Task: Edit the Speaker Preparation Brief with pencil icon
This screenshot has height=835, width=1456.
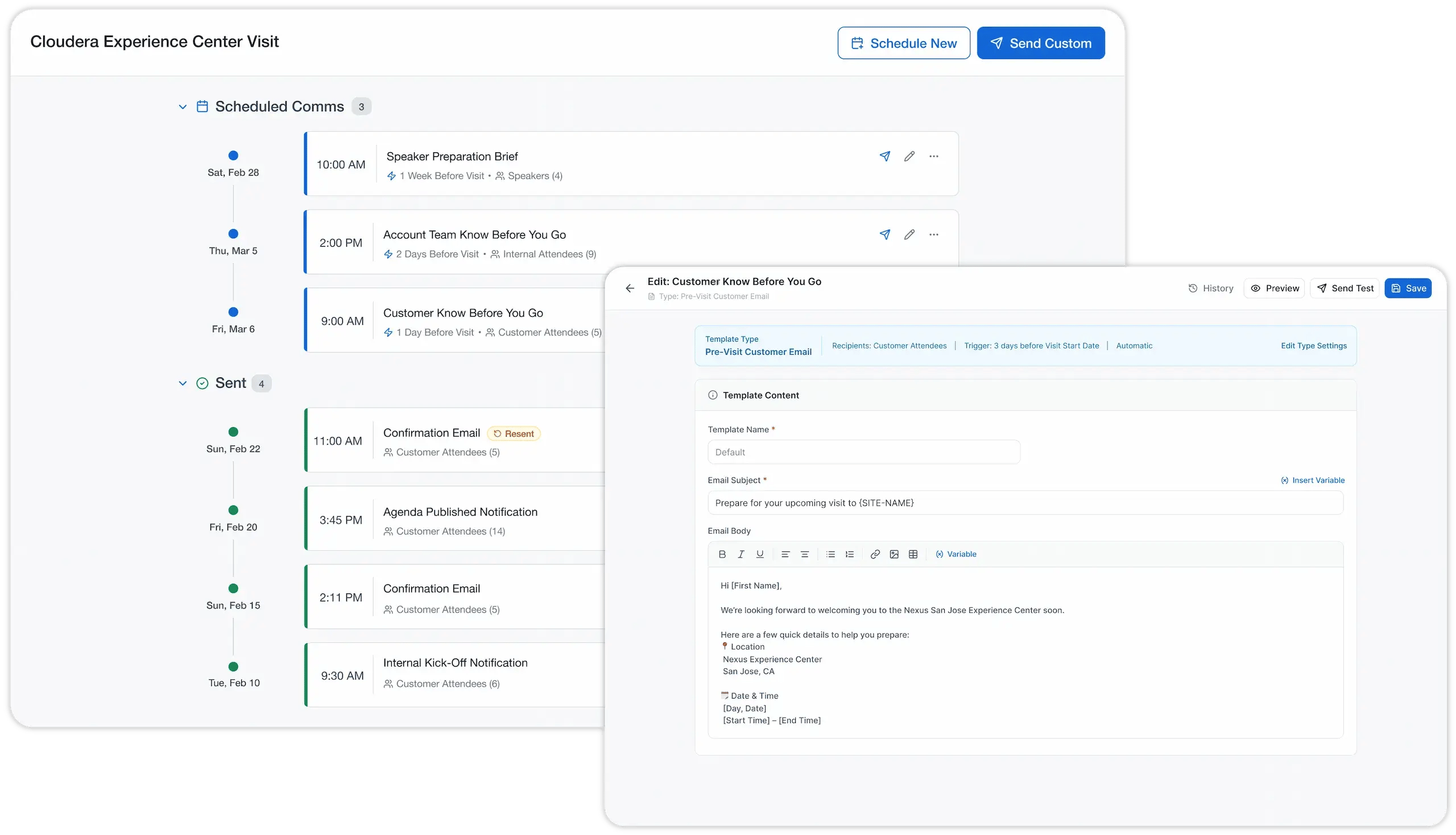Action: click(909, 156)
